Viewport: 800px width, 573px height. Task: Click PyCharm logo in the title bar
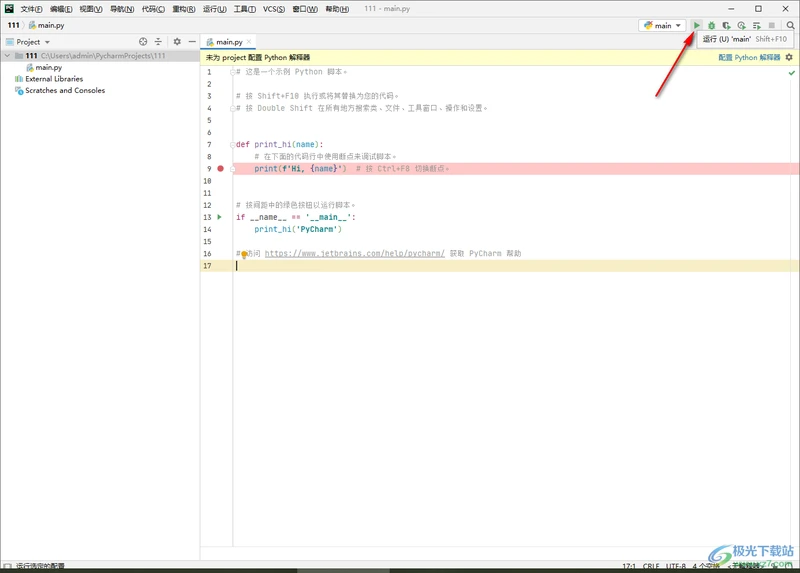9,8
